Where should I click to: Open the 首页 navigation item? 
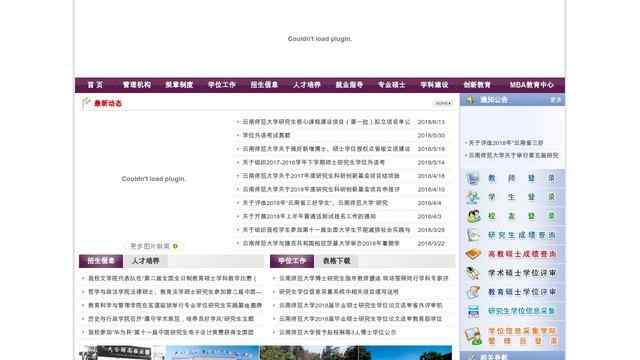[95, 85]
